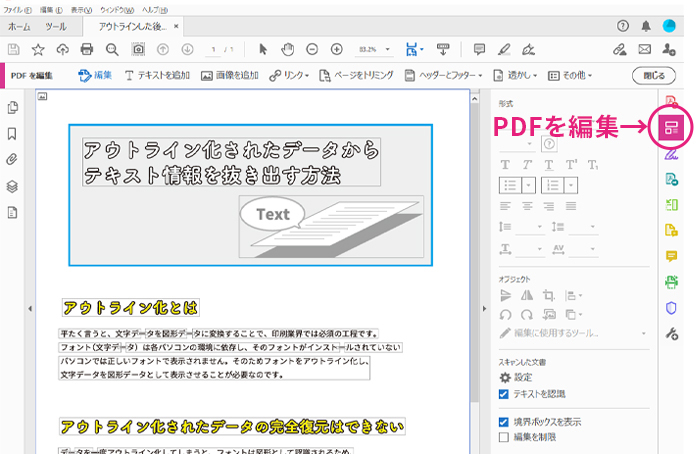Toggle underline T text style
700x454 pixels.
click(x=549, y=165)
